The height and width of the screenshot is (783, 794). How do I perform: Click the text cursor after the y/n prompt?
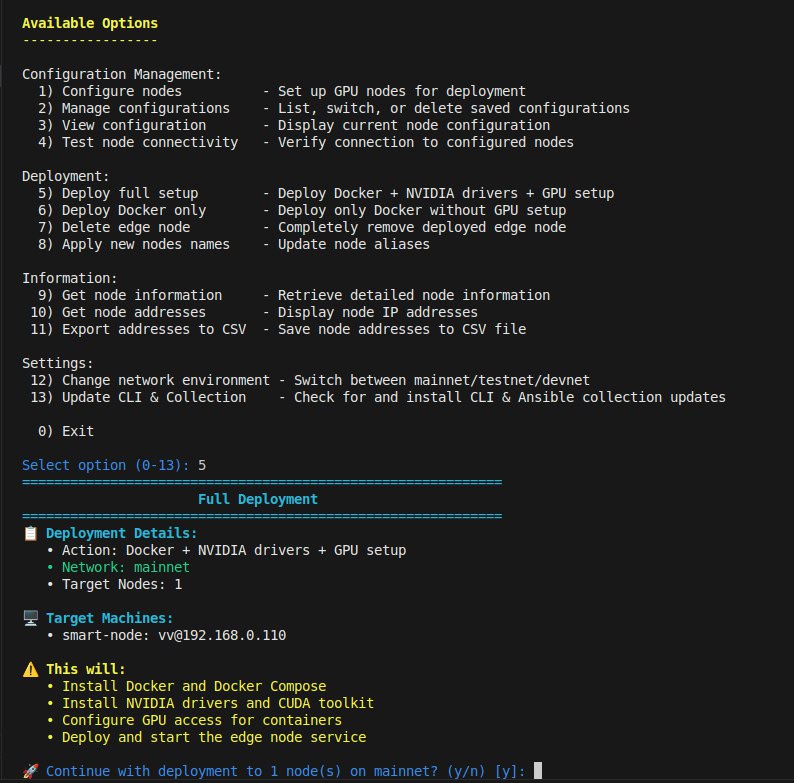tap(538, 770)
